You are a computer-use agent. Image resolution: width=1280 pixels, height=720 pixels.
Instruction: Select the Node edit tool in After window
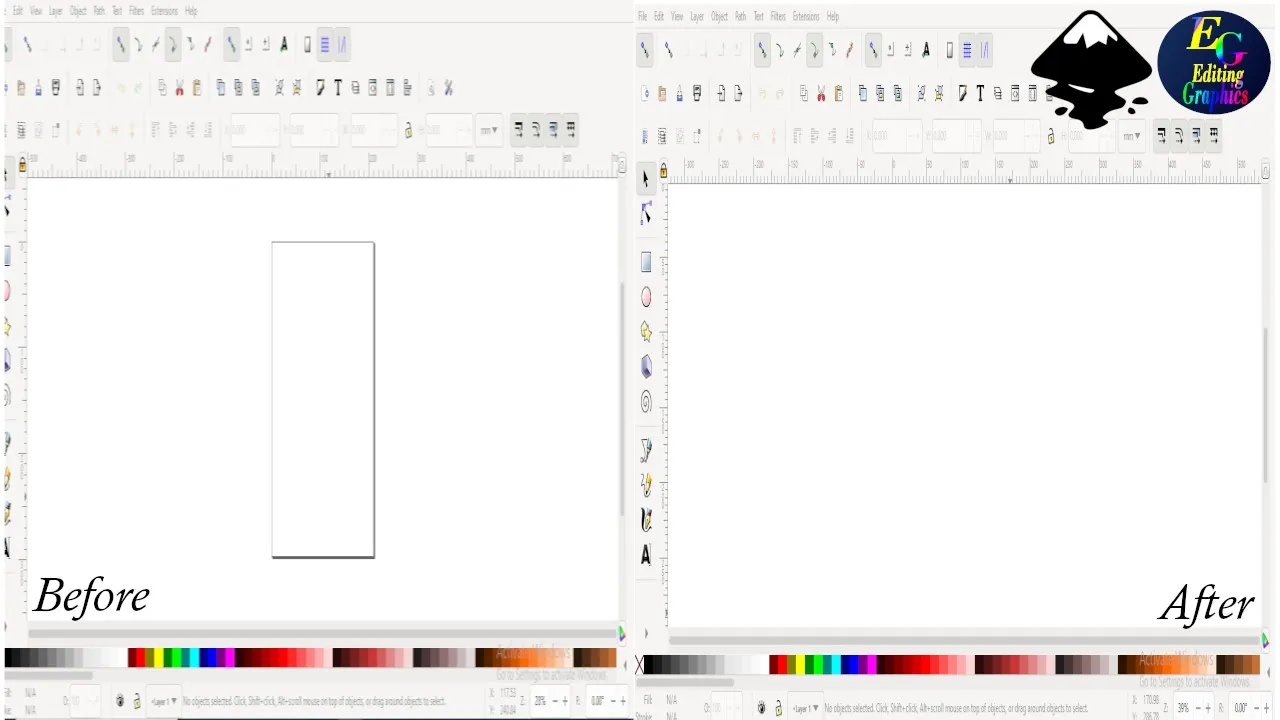pyautogui.click(x=646, y=213)
